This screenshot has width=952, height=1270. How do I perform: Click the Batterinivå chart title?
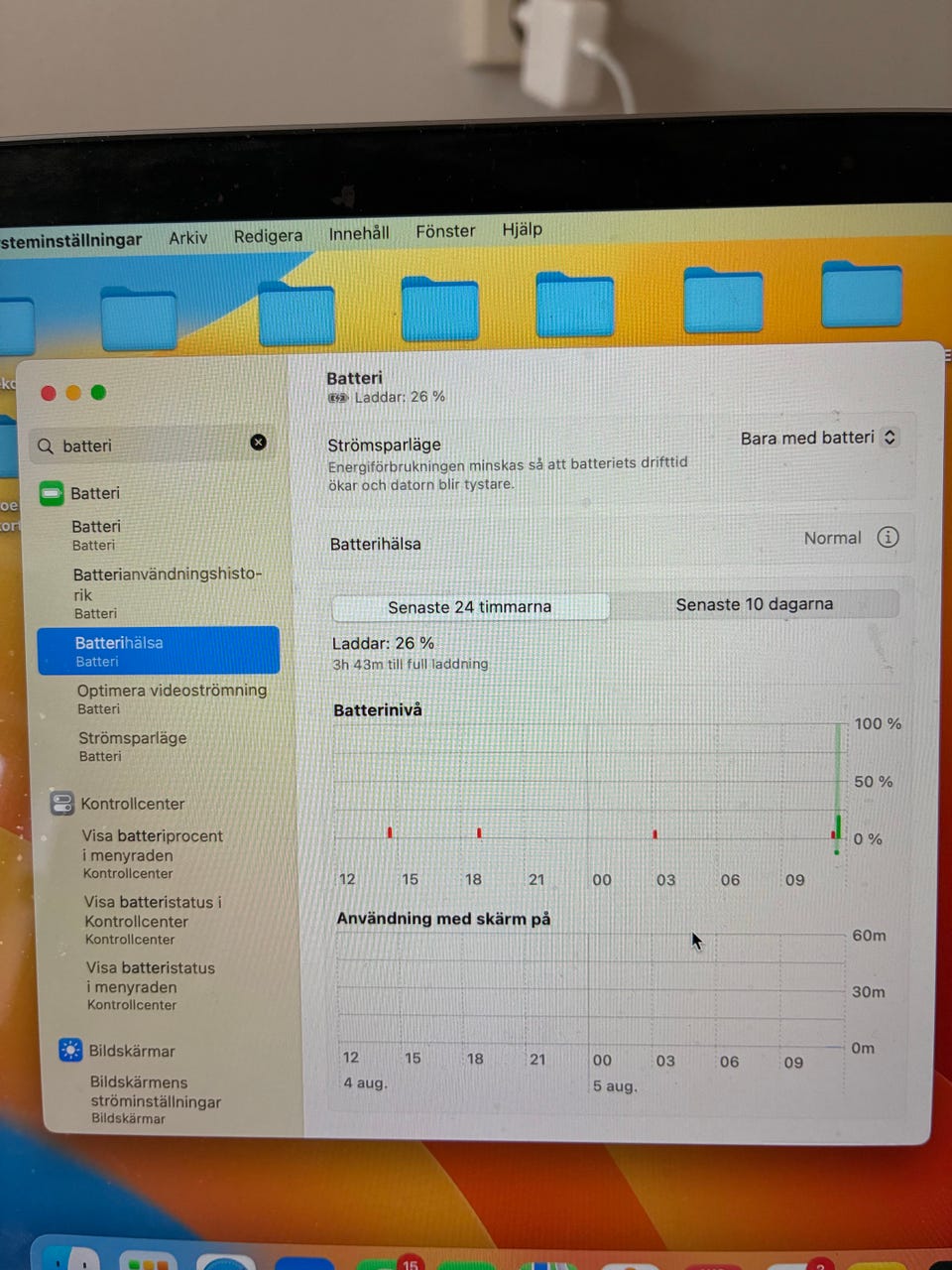(x=378, y=709)
